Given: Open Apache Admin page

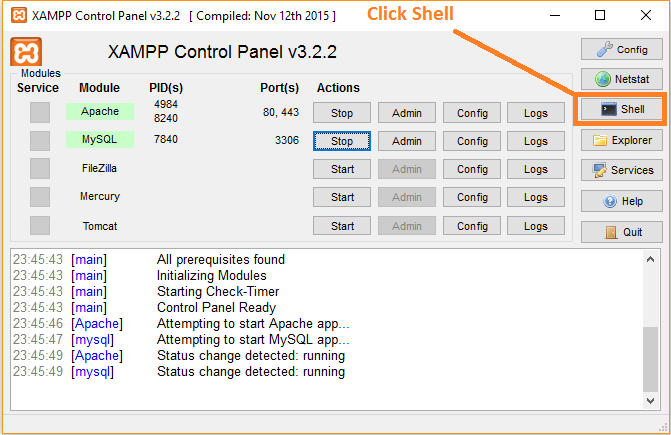Looking at the screenshot, I should [x=406, y=113].
